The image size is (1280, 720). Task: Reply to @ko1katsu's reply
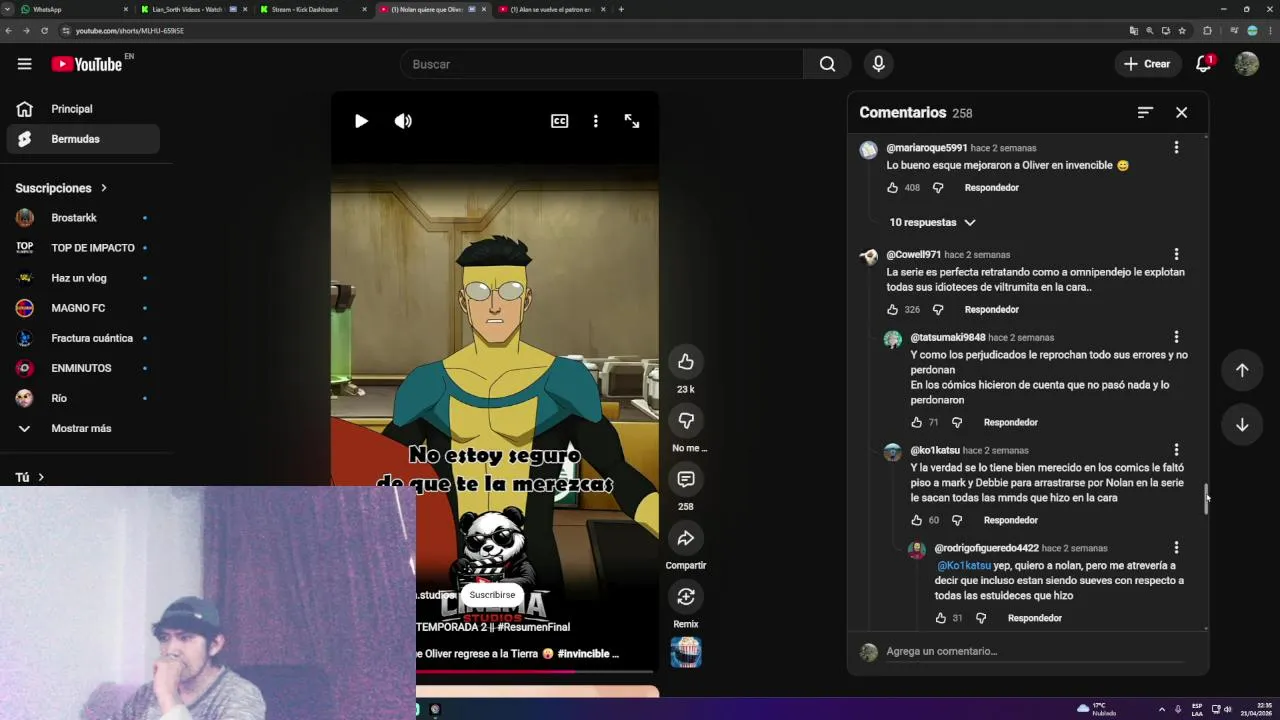point(1010,520)
